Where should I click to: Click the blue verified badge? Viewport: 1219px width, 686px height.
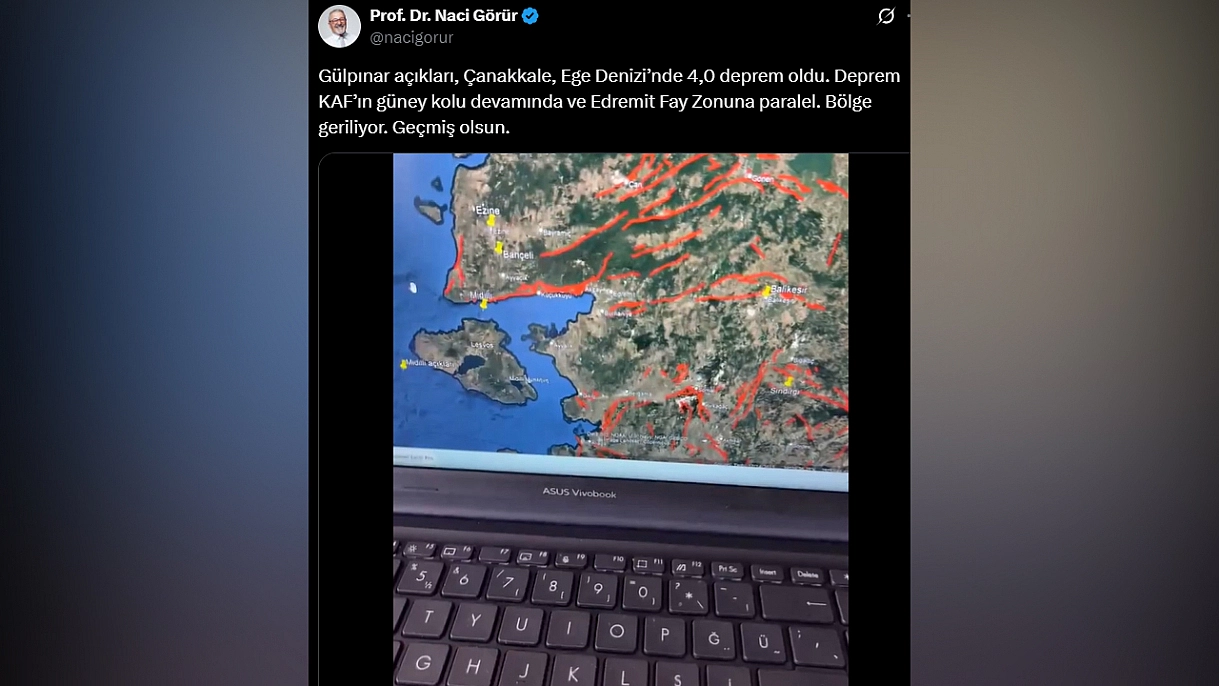(530, 16)
